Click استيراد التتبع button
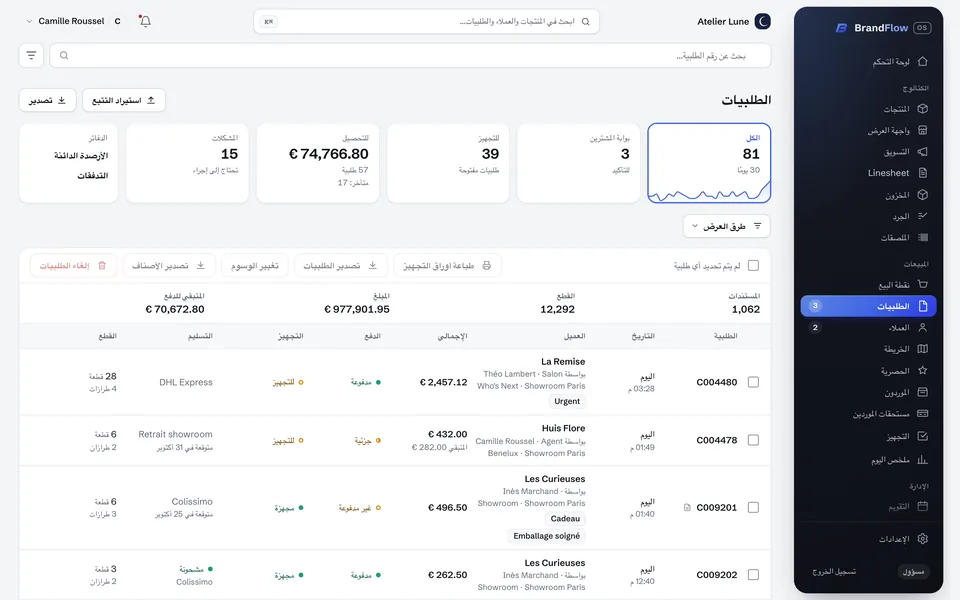Viewport: 960px width, 600px height. 124,100
